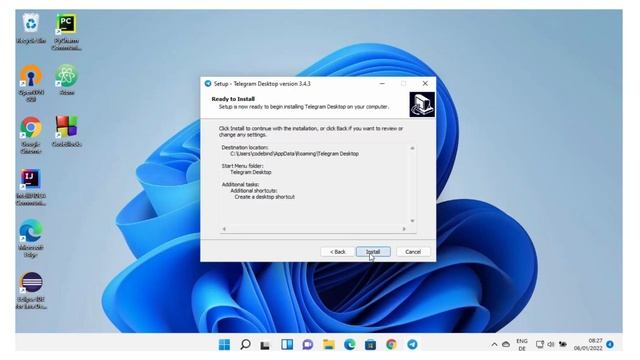Click the Telegram icon in the taskbar
The height and width of the screenshot is (360, 640).
point(412,344)
